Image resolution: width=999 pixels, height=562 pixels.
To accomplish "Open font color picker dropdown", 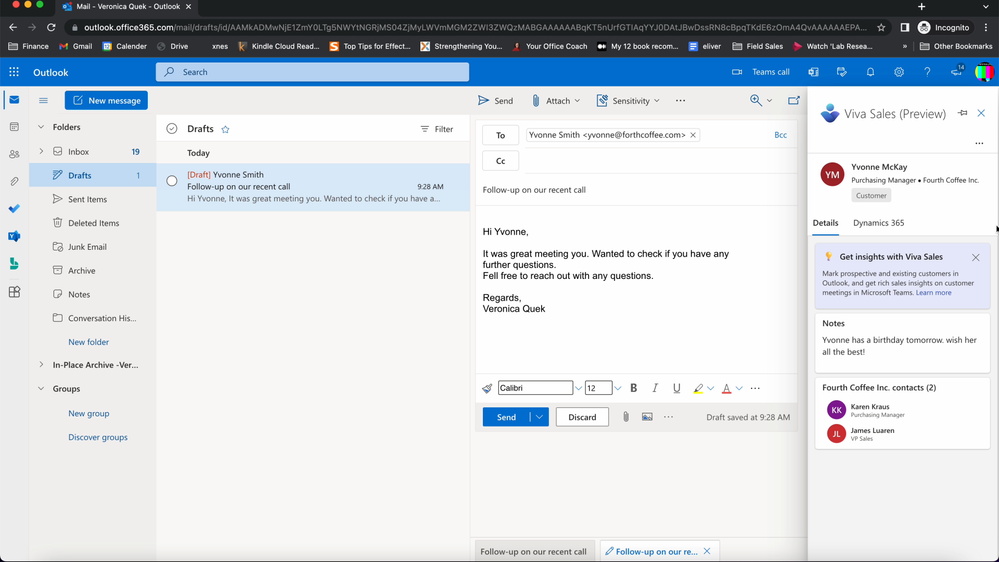I will tap(739, 388).
